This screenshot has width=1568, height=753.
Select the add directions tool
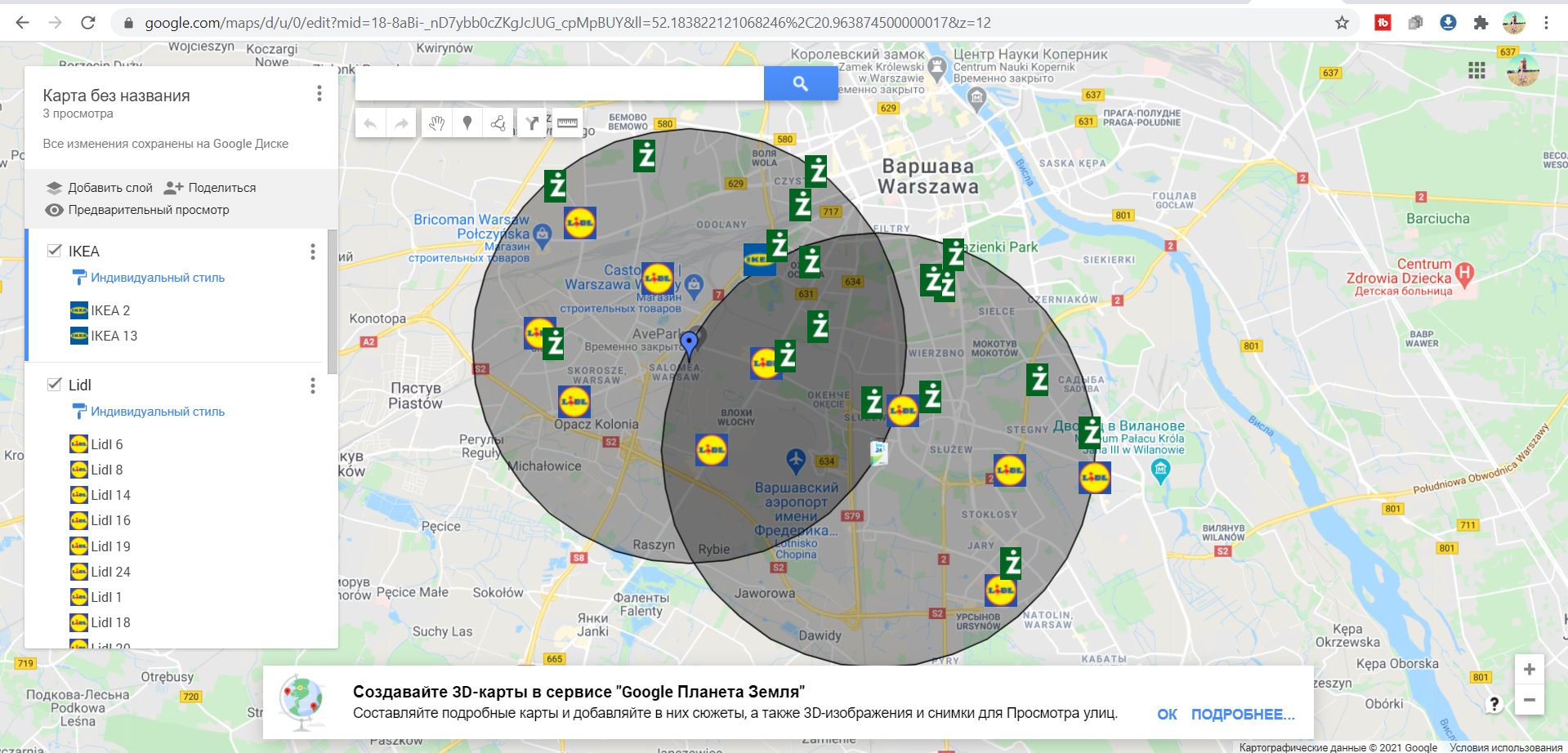pos(532,123)
